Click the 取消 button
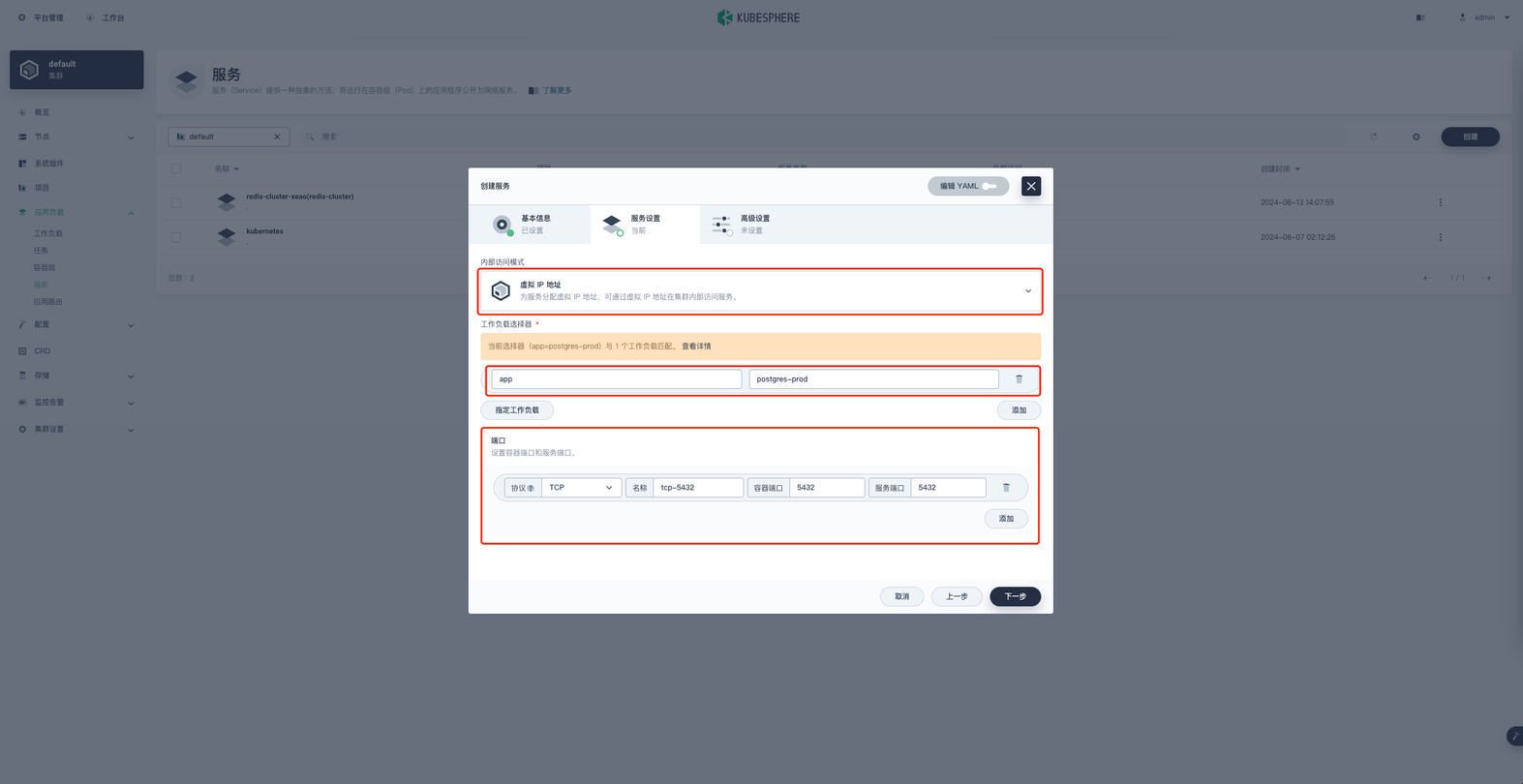The width and height of the screenshot is (1523, 784). [901, 596]
